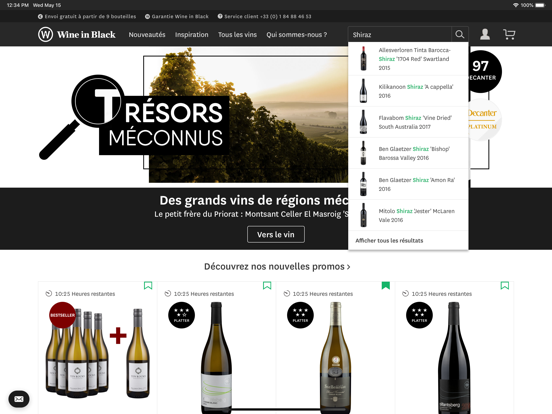Screen dimensions: 552x414
Task: Click the Decanter Platinum medal
Action: (485, 120)
